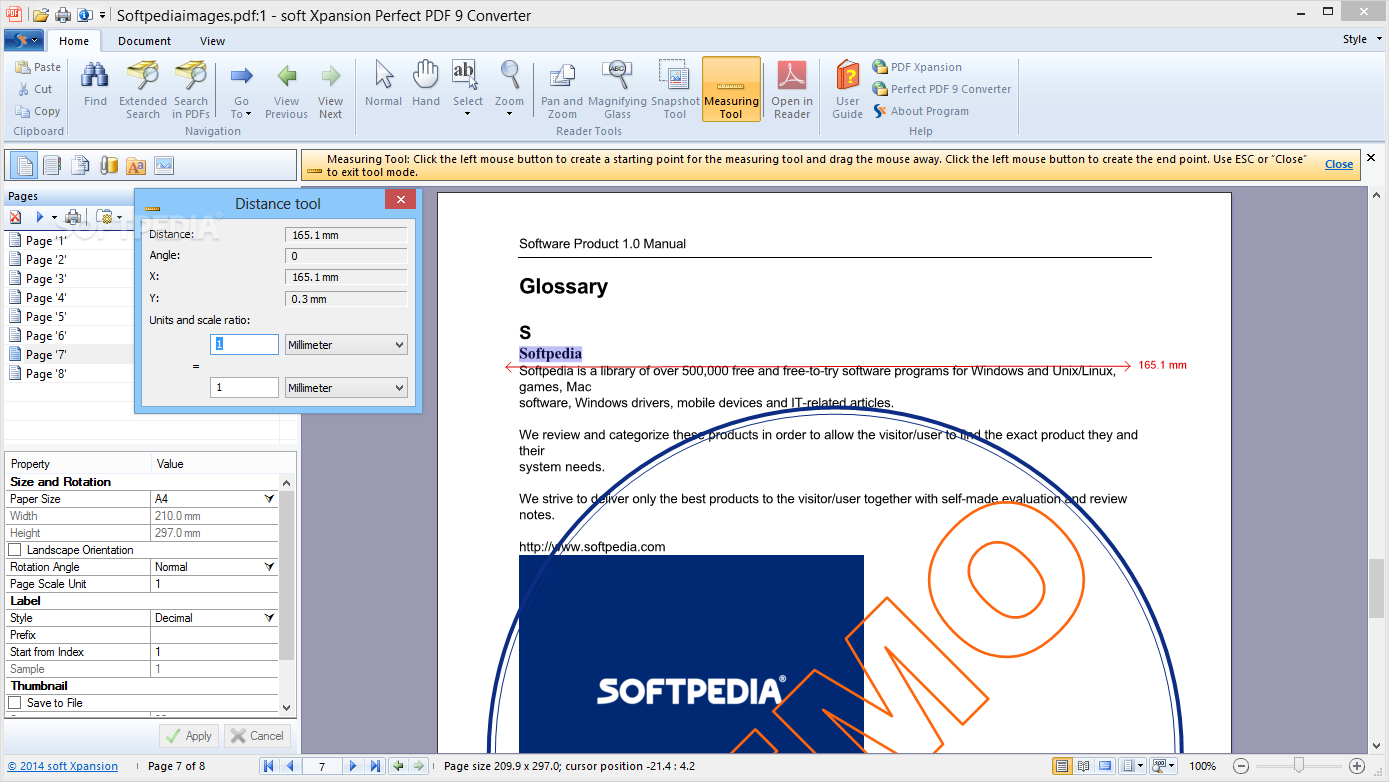Go to View Previous
The width and height of the screenshot is (1389, 782).
pos(286,90)
